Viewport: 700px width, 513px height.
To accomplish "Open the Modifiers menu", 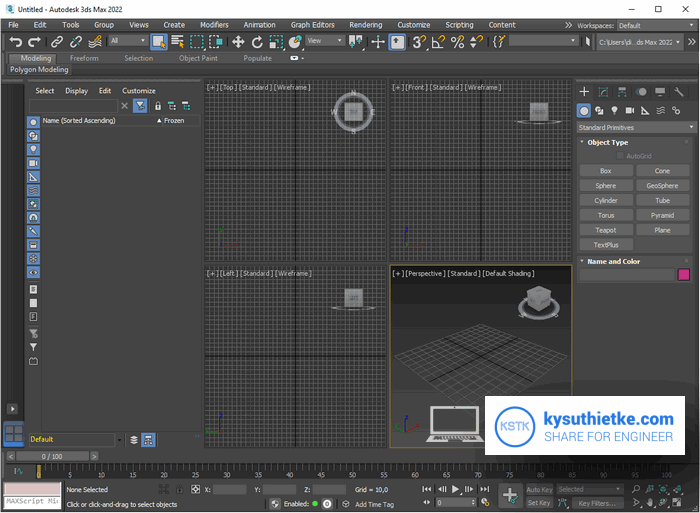I will [x=214, y=25].
